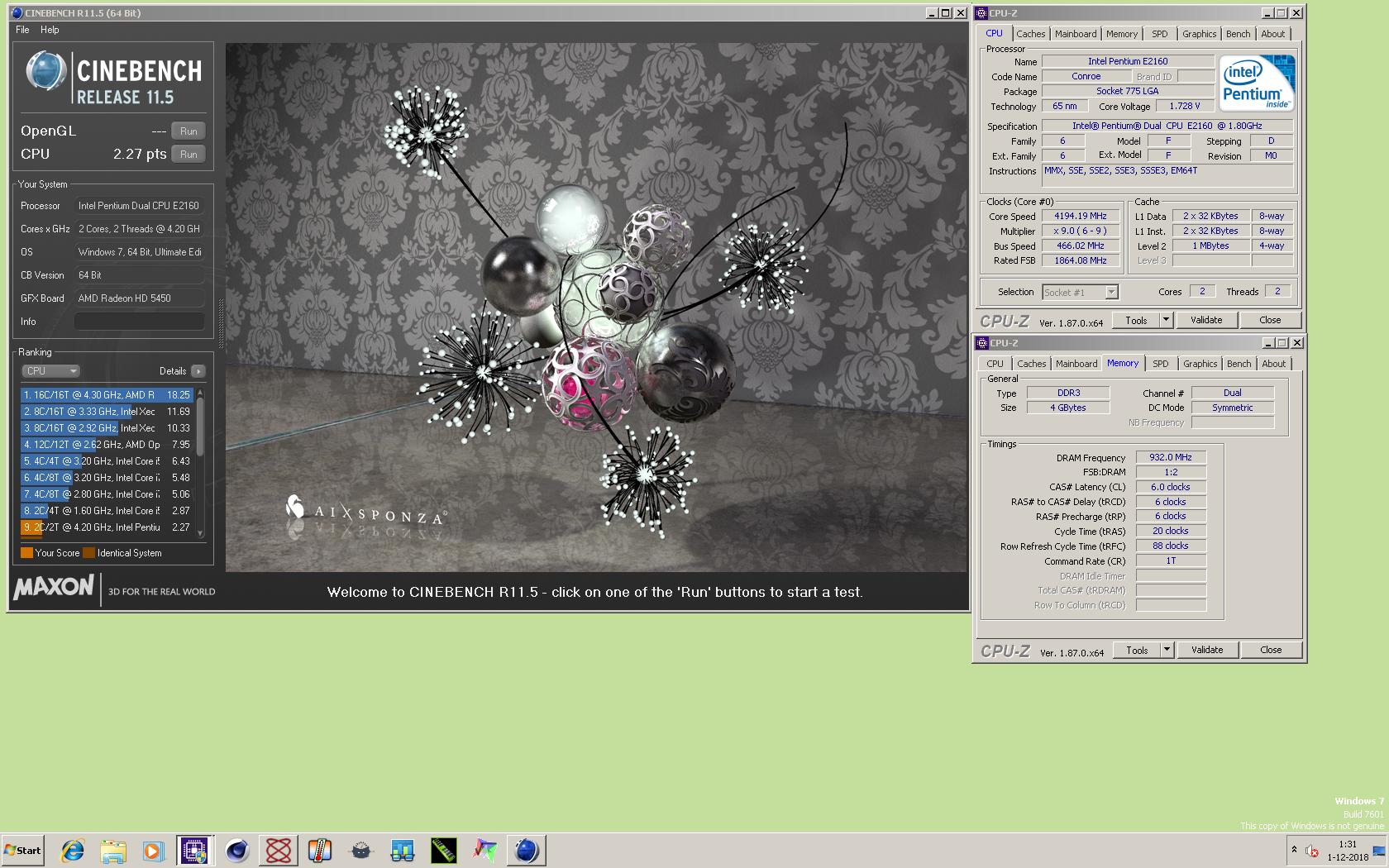1389x868 pixels.
Task: Open Graphics tab in upper CPU-Z
Action: click(1199, 34)
